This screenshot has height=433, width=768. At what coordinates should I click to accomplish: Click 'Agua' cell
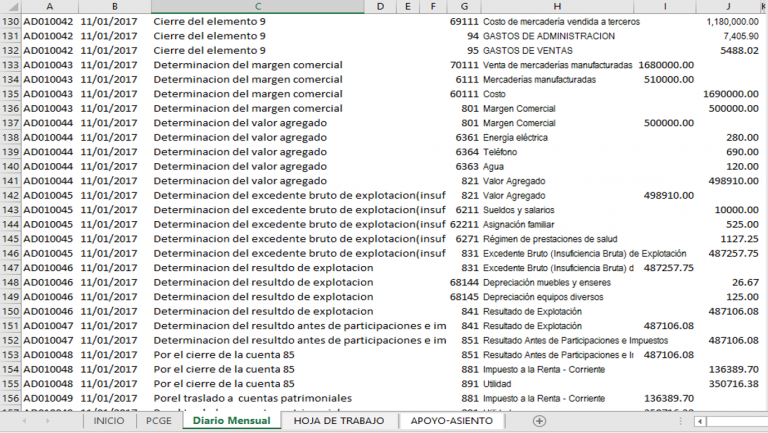(x=493, y=167)
